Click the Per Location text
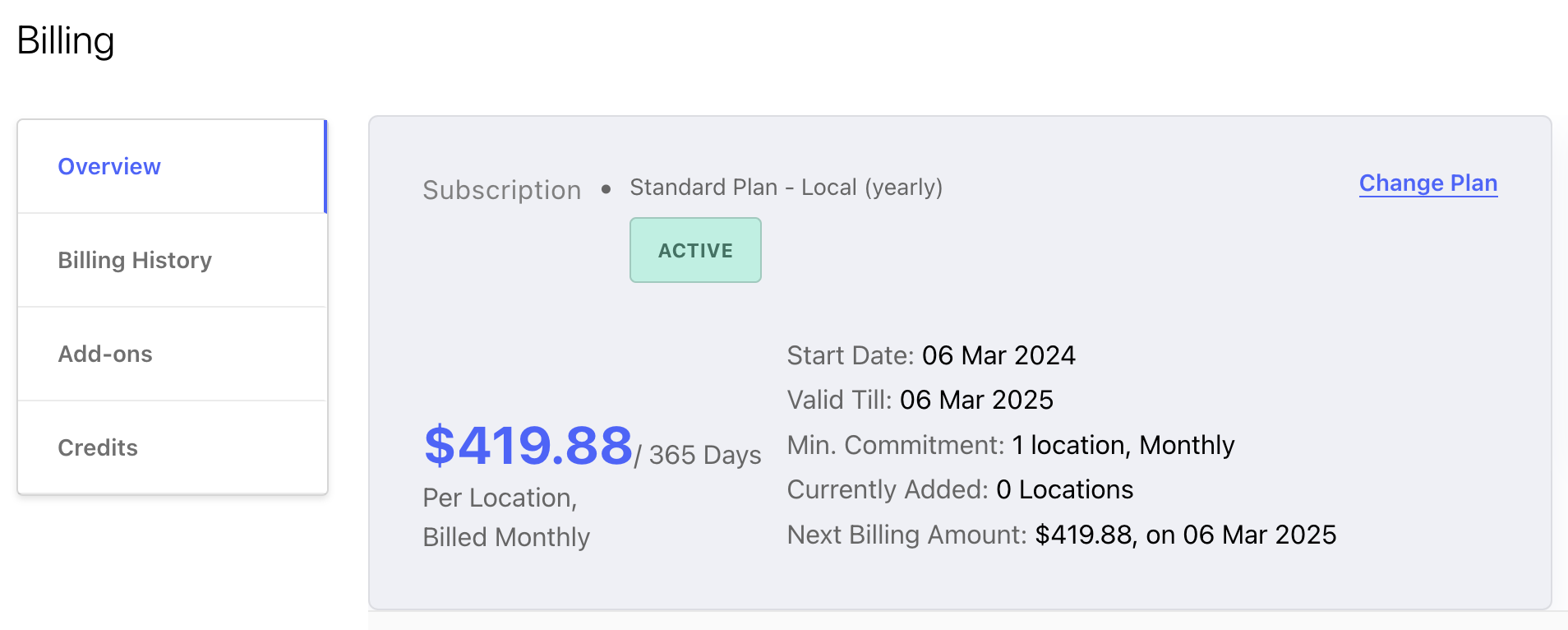The width and height of the screenshot is (1568, 630). click(500, 498)
